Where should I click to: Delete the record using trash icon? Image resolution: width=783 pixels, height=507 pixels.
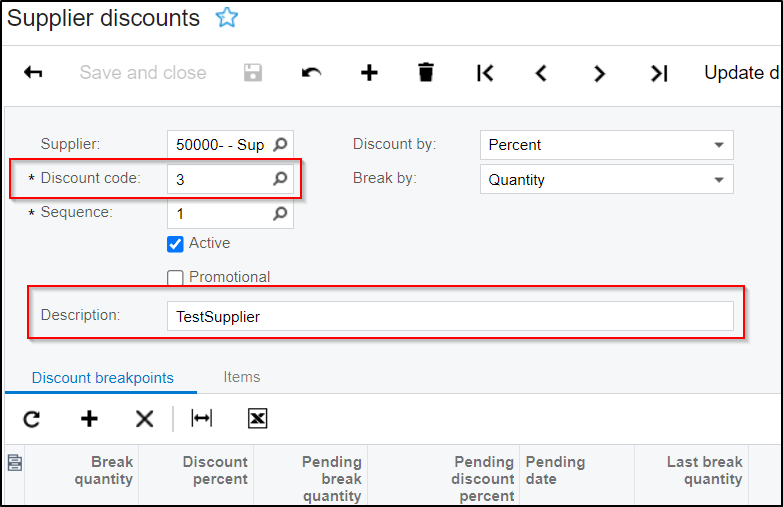tap(426, 73)
